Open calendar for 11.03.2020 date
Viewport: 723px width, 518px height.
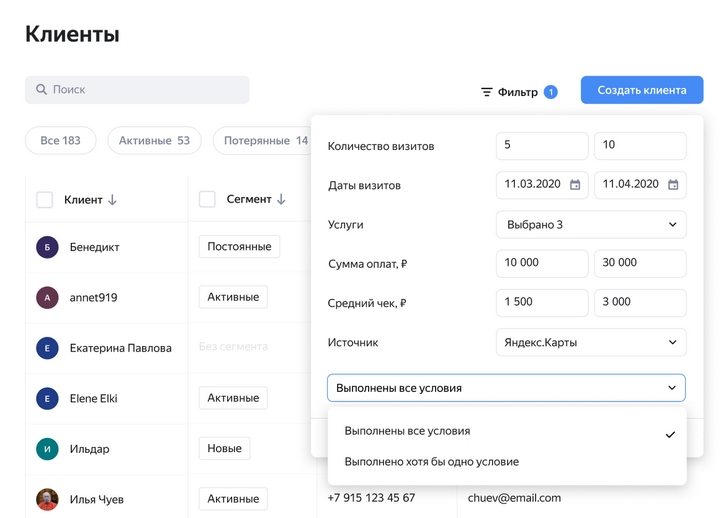click(x=575, y=185)
